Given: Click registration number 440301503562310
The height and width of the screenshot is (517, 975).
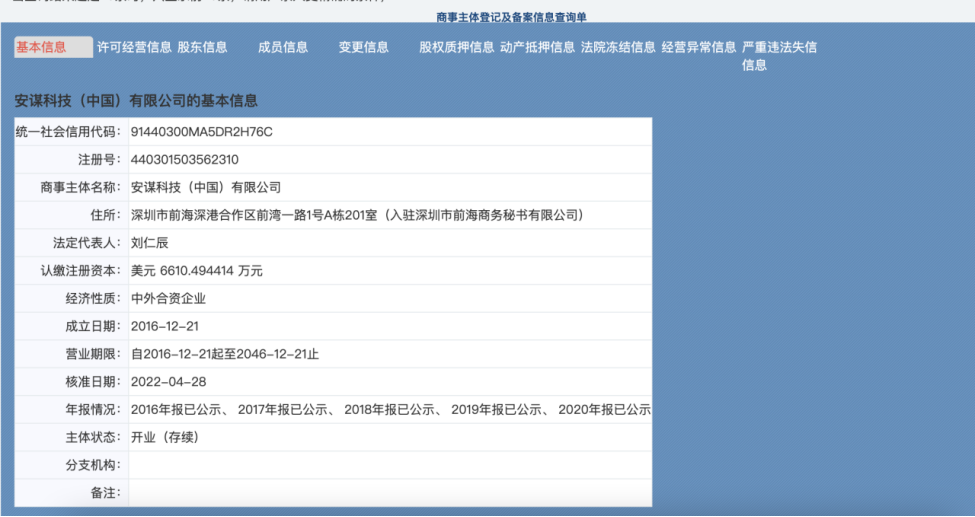Looking at the screenshot, I should point(185,160).
